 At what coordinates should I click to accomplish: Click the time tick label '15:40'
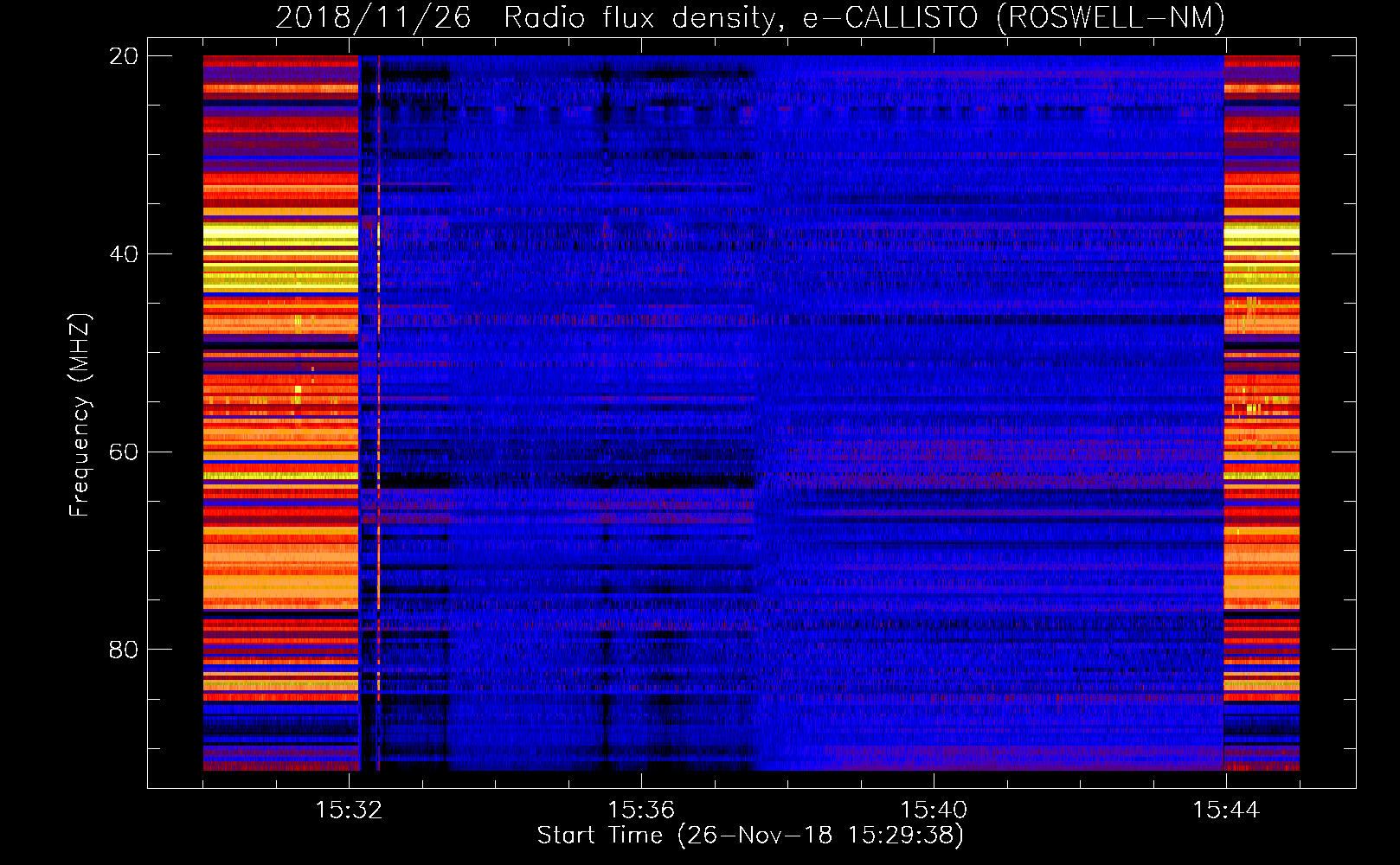click(934, 811)
